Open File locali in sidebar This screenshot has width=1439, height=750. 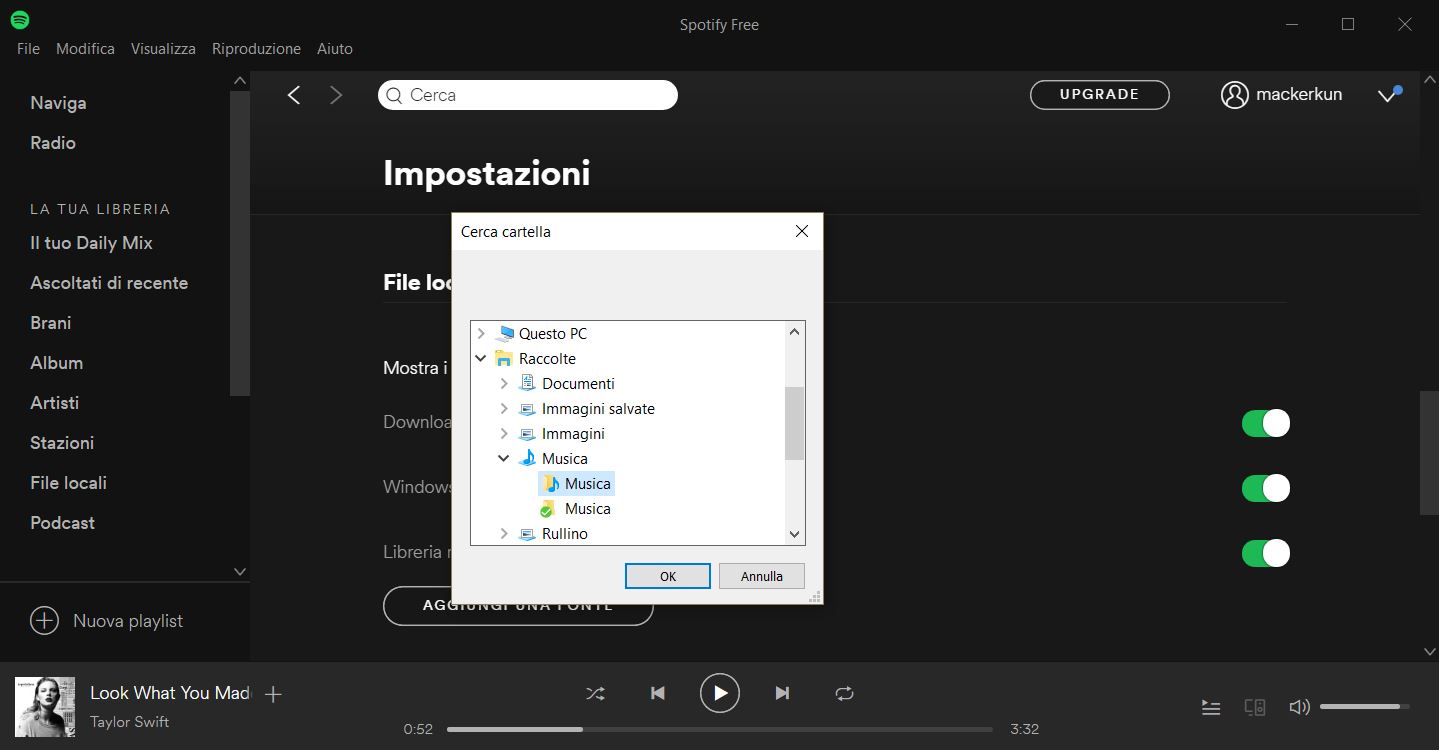point(68,483)
